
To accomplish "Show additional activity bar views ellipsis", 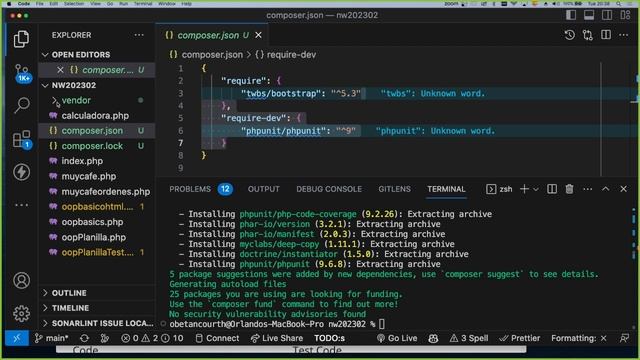I will point(21,205).
